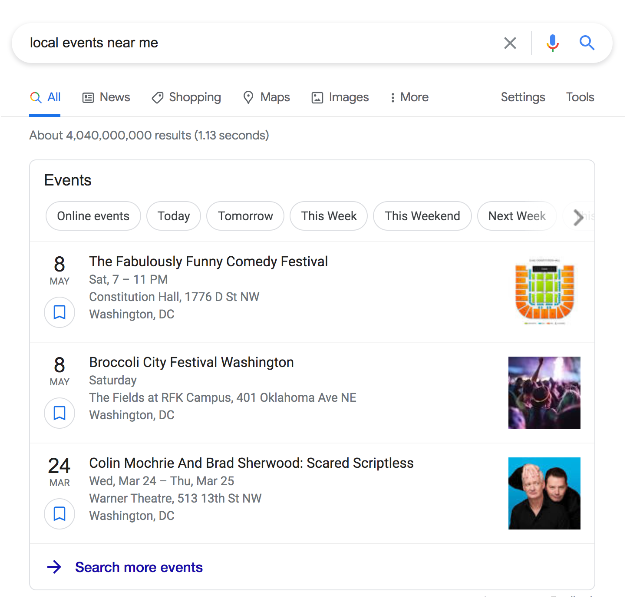Open the Settings menu
This screenshot has width=627, height=599.
point(523,97)
